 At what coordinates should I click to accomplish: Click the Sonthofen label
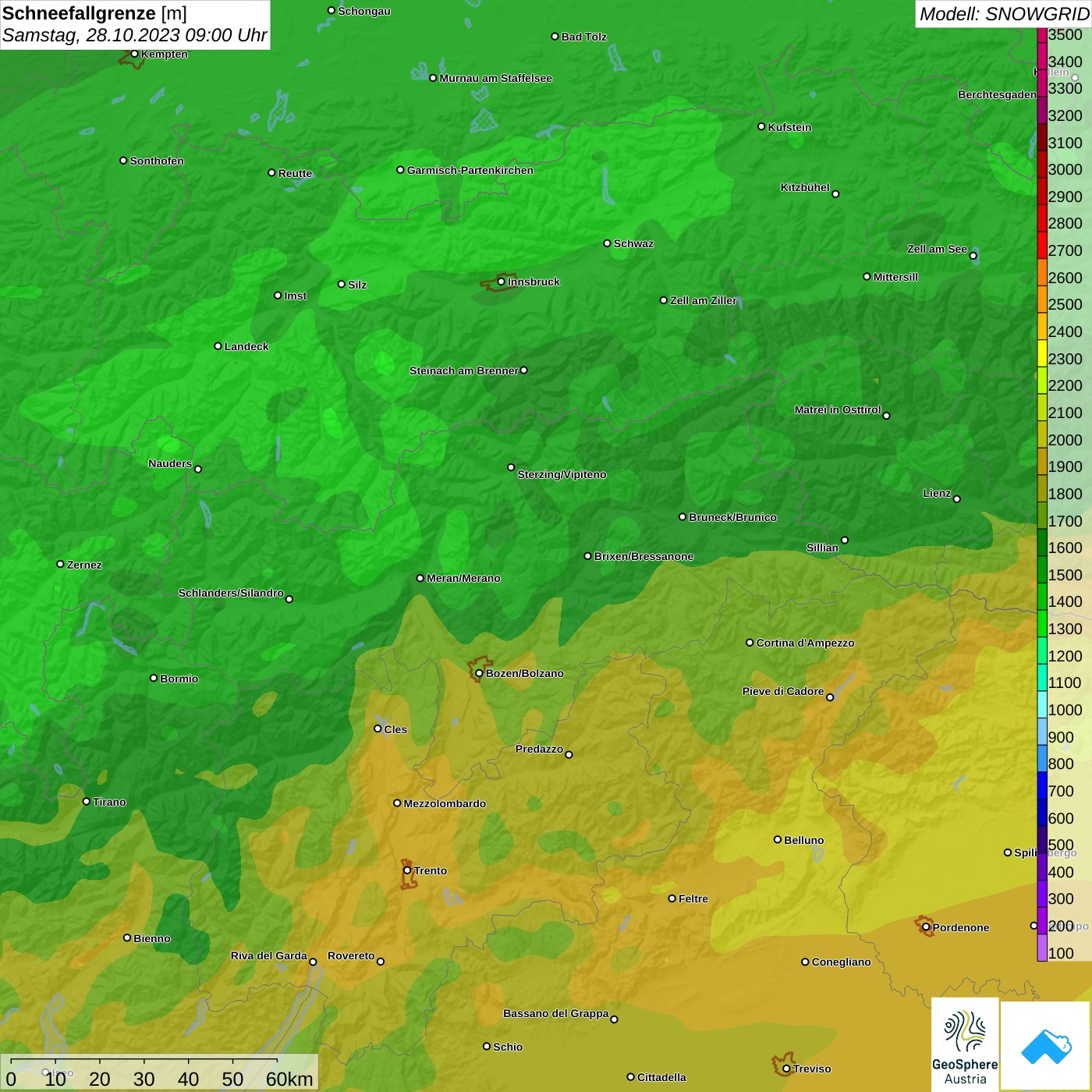[x=157, y=161]
